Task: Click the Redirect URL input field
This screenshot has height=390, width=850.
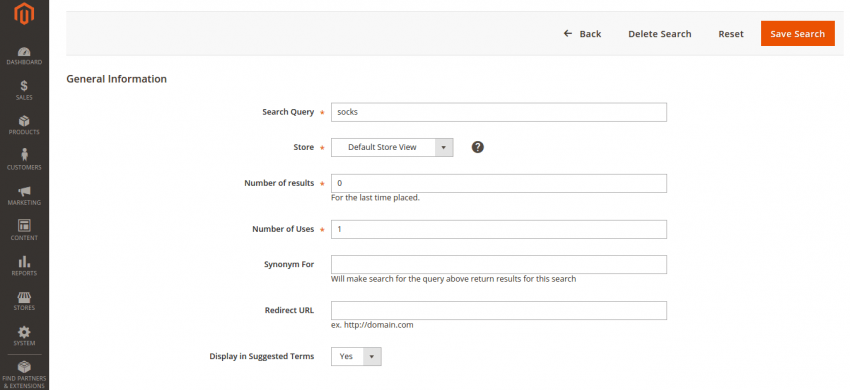Action: [499, 311]
